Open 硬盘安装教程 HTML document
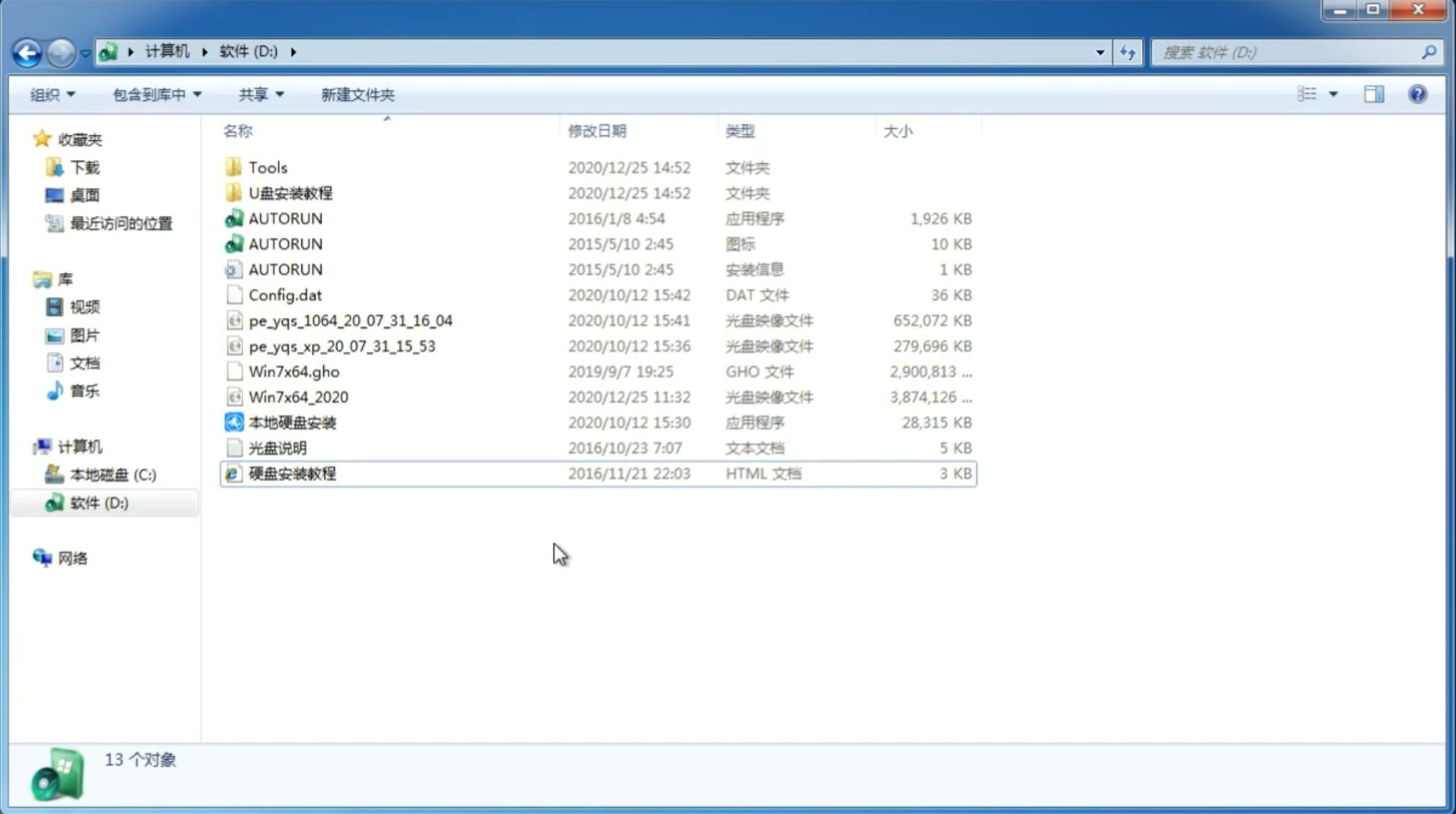This screenshot has width=1456, height=814. point(291,473)
